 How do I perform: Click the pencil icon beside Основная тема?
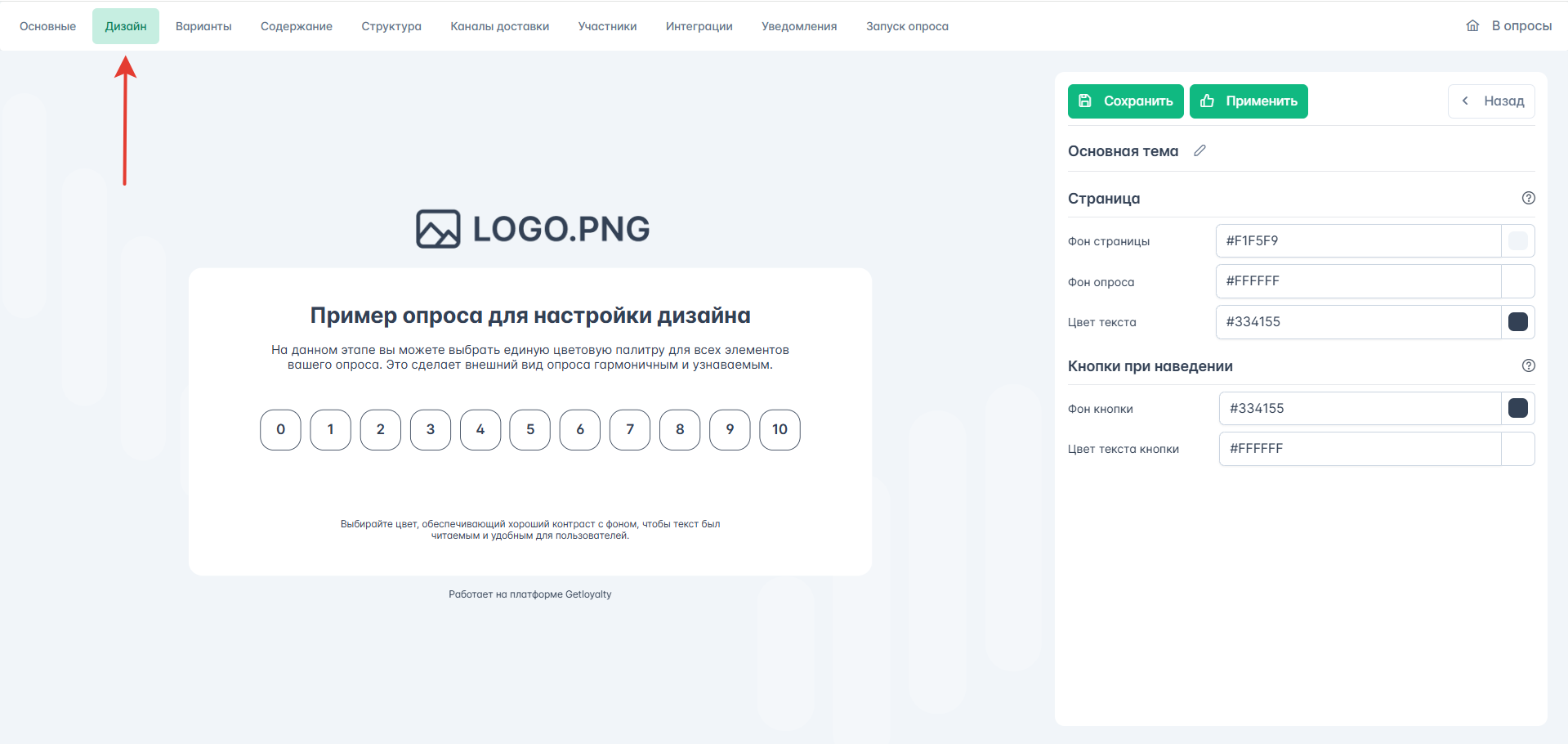click(x=1199, y=150)
